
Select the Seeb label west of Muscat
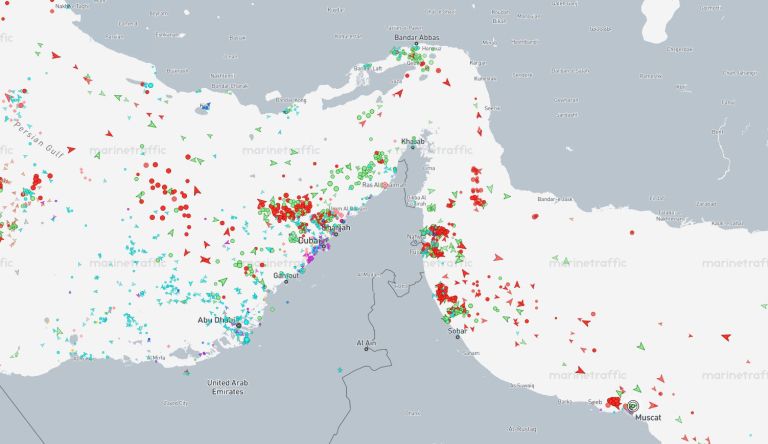click(x=596, y=402)
